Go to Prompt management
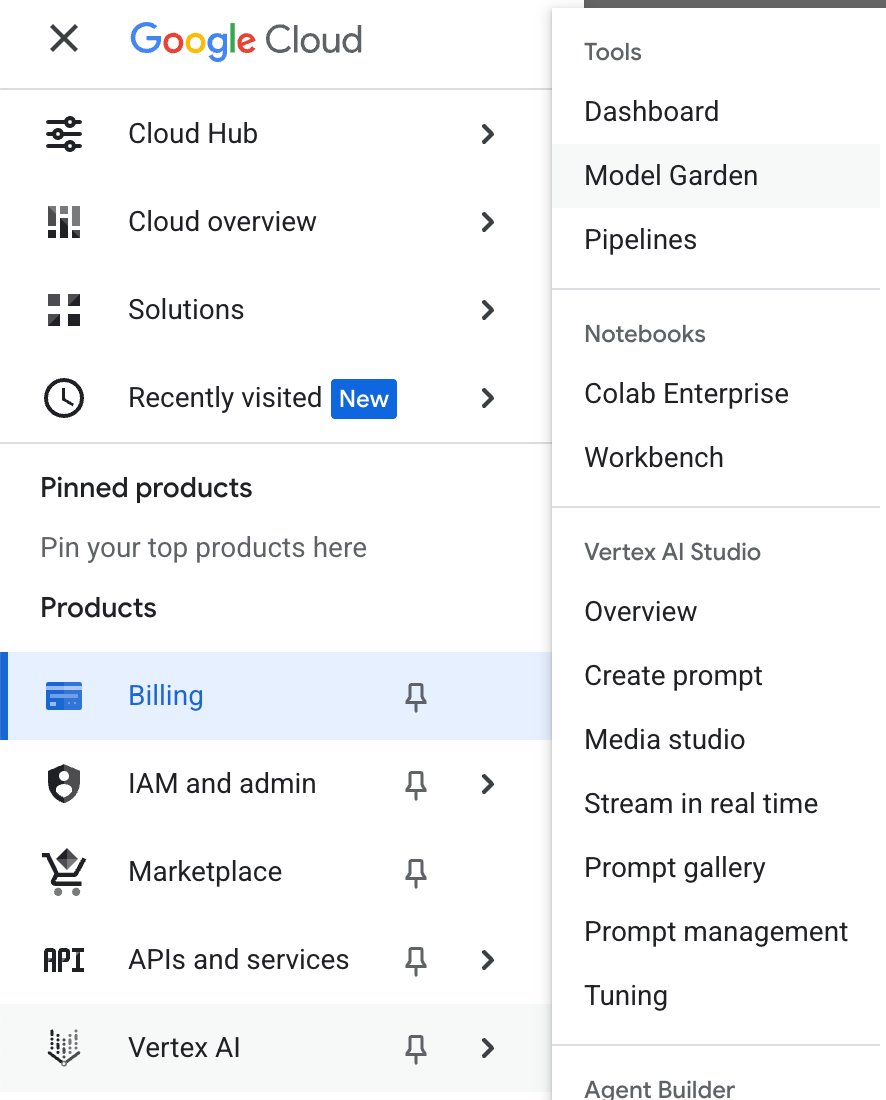 (716, 932)
